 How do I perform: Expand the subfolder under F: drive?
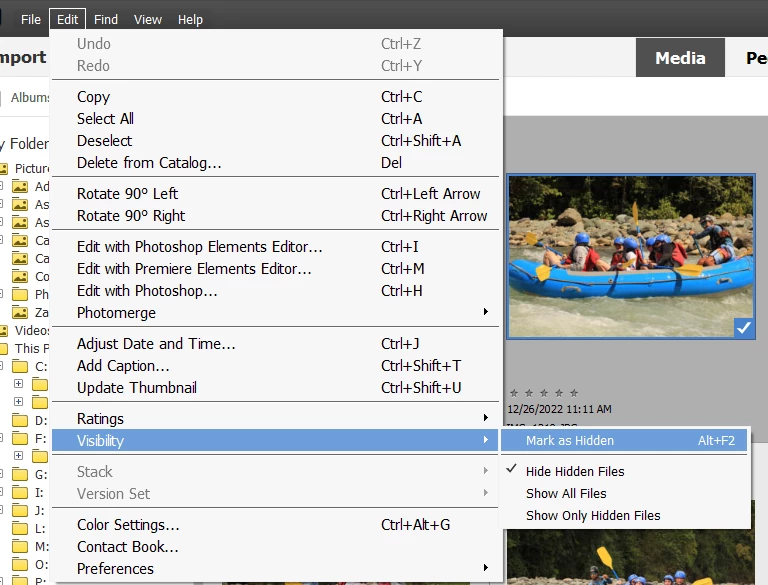click(x=18, y=455)
